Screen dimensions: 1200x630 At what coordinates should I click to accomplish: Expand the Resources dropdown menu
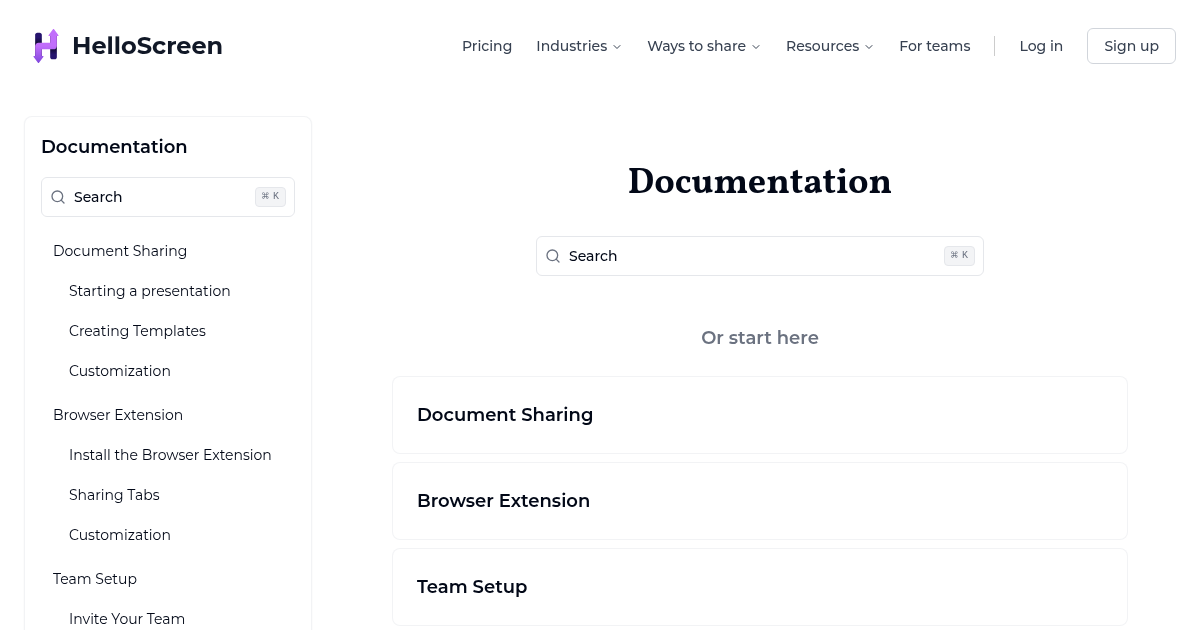pos(830,46)
